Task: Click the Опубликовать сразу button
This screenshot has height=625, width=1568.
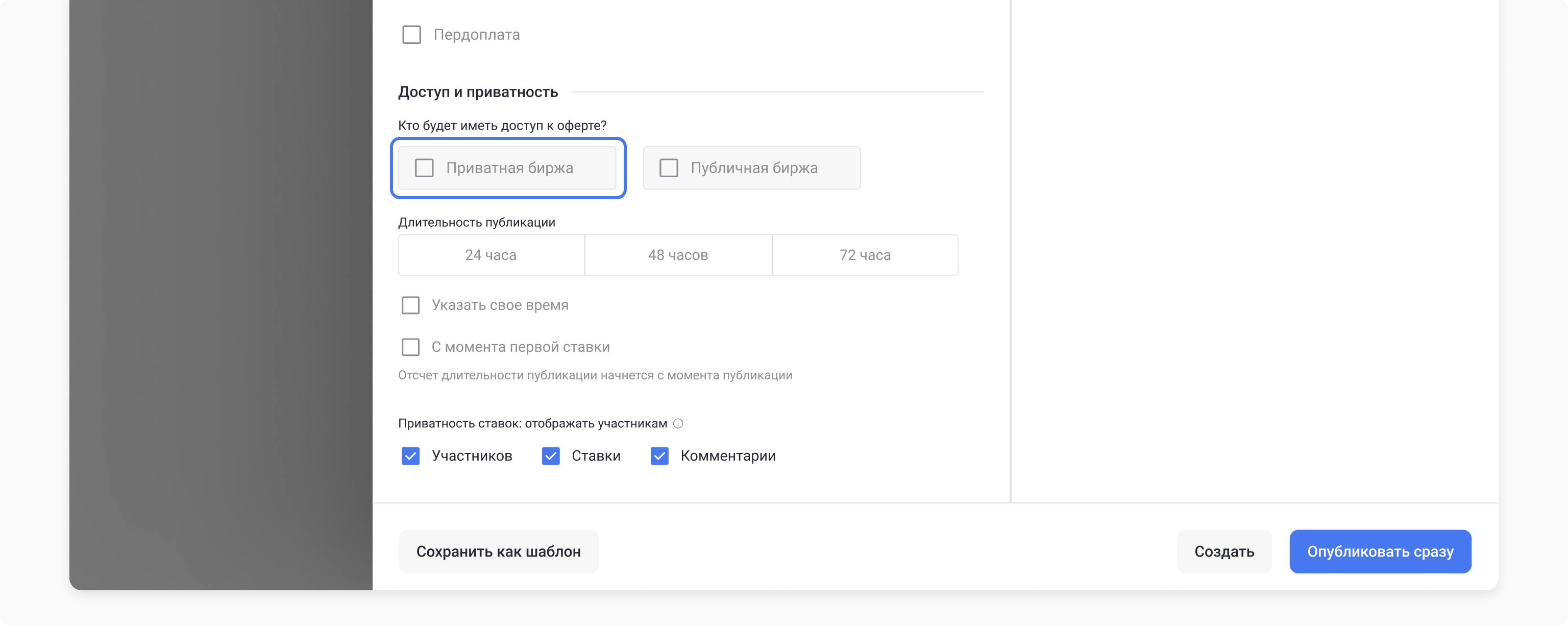Action: 1380,551
